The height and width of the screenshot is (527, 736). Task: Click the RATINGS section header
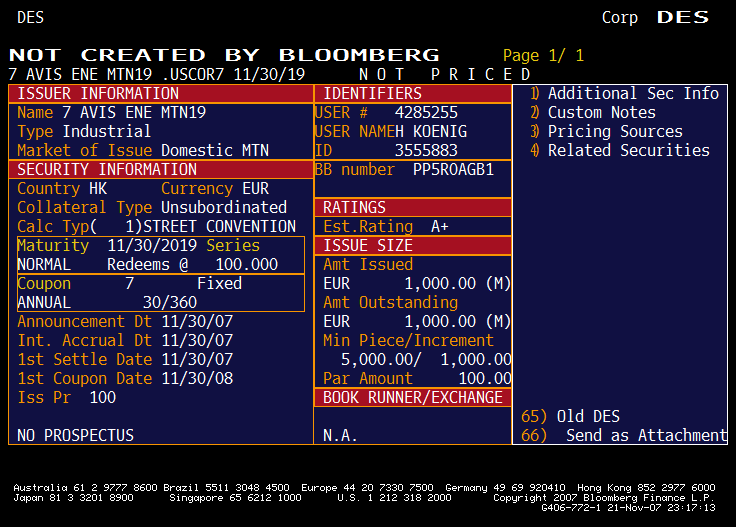coord(413,207)
